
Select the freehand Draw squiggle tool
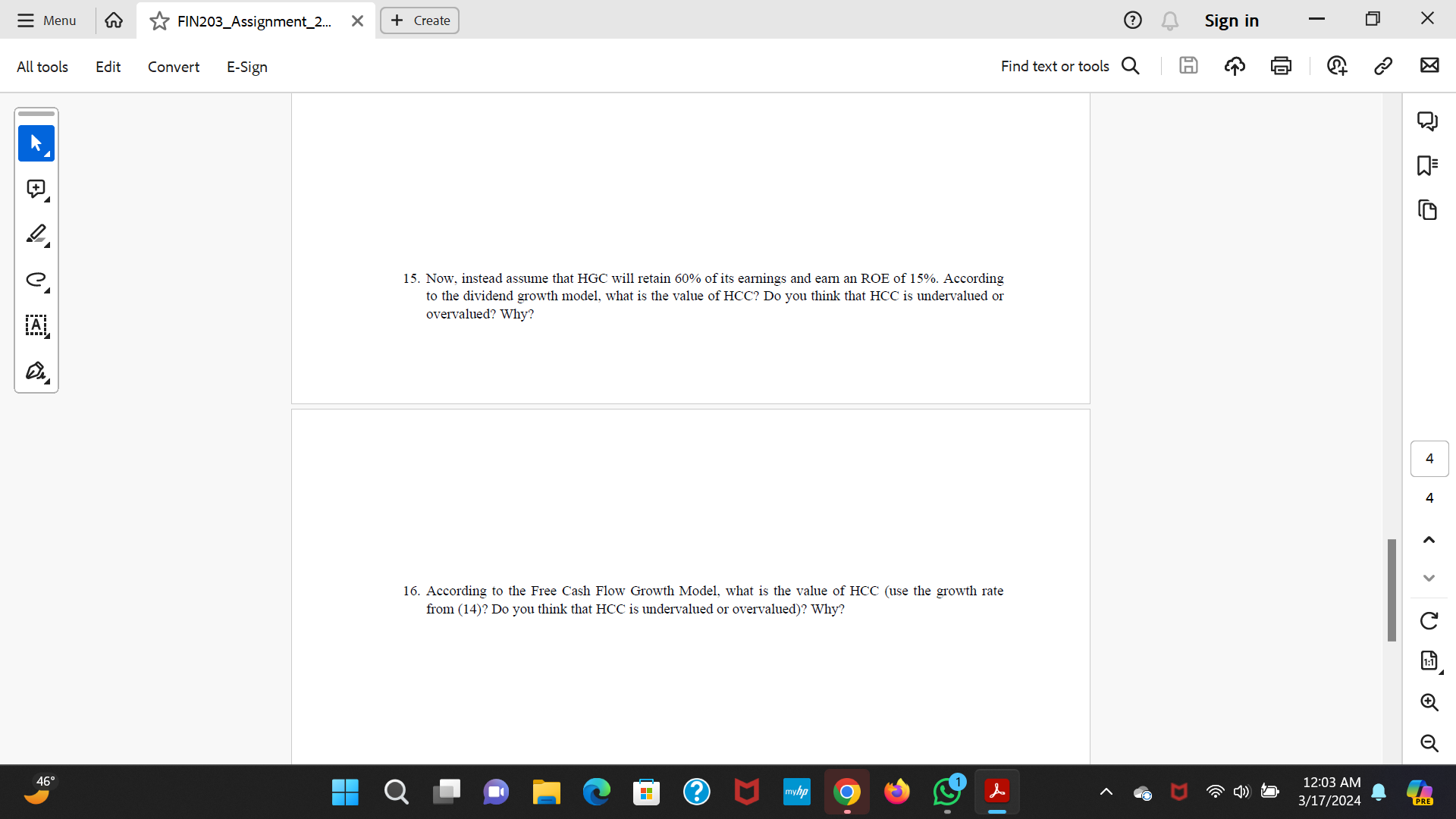pyautogui.click(x=36, y=280)
